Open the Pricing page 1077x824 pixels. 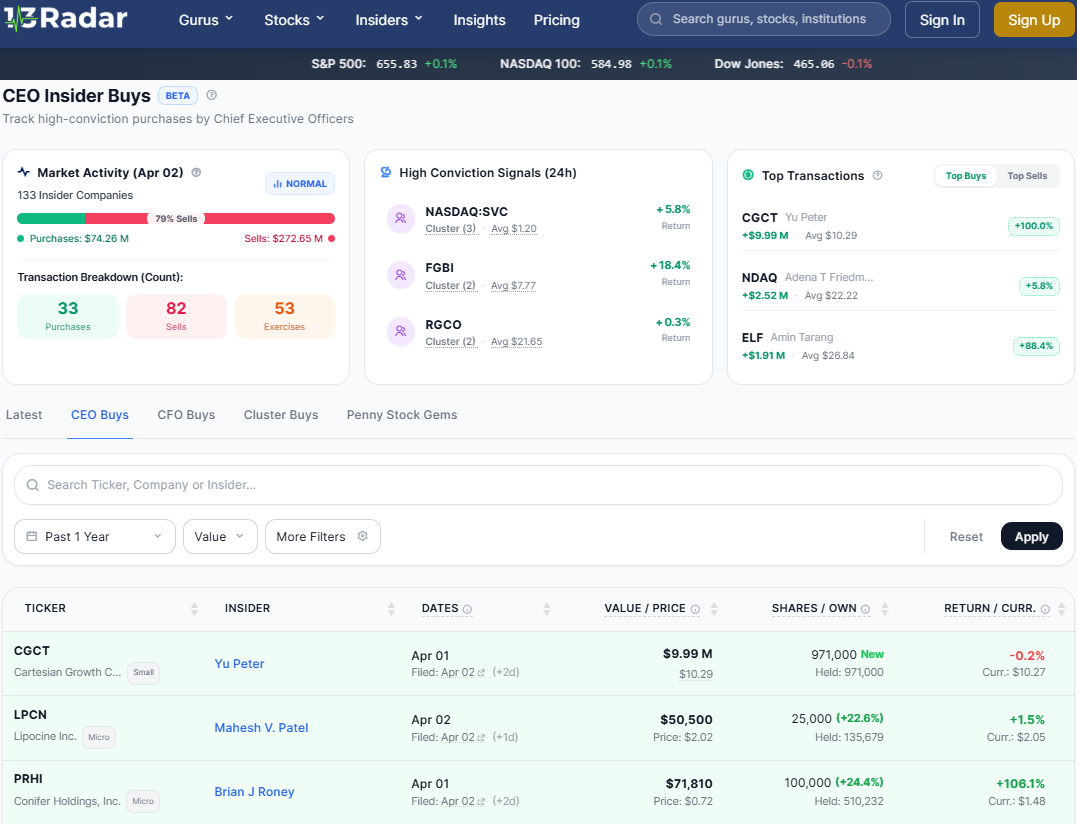point(556,20)
